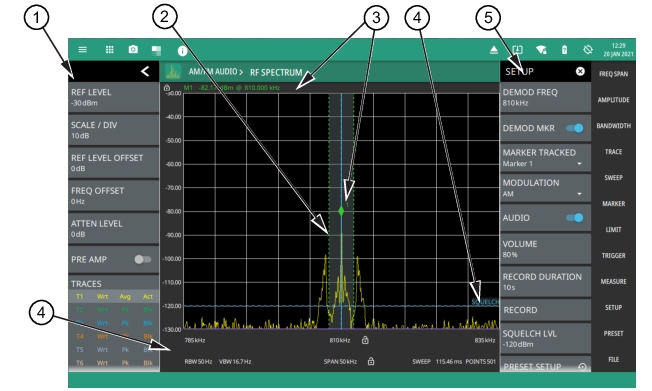
Task: Close the SETUP panel with X
Action: pyautogui.click(x=580, y=72)
